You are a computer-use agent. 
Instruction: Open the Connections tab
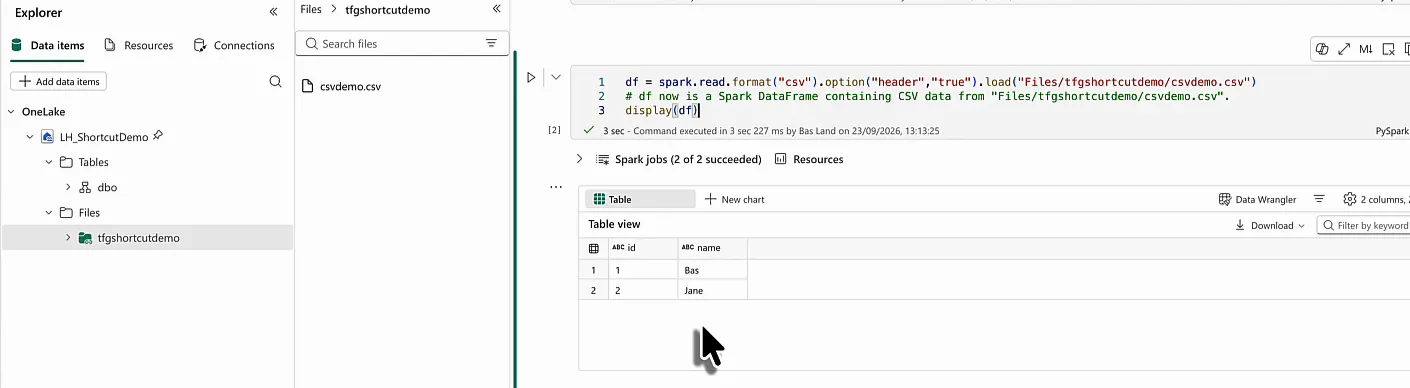click(234, 45)
